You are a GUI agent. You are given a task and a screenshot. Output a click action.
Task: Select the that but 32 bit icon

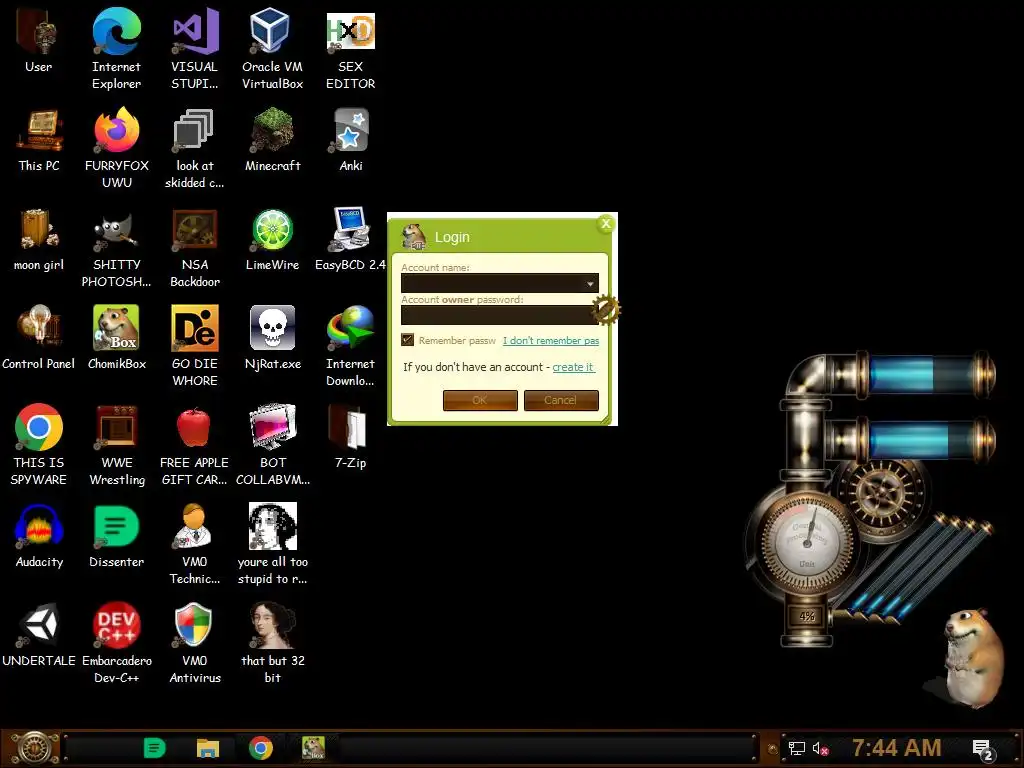272,643
